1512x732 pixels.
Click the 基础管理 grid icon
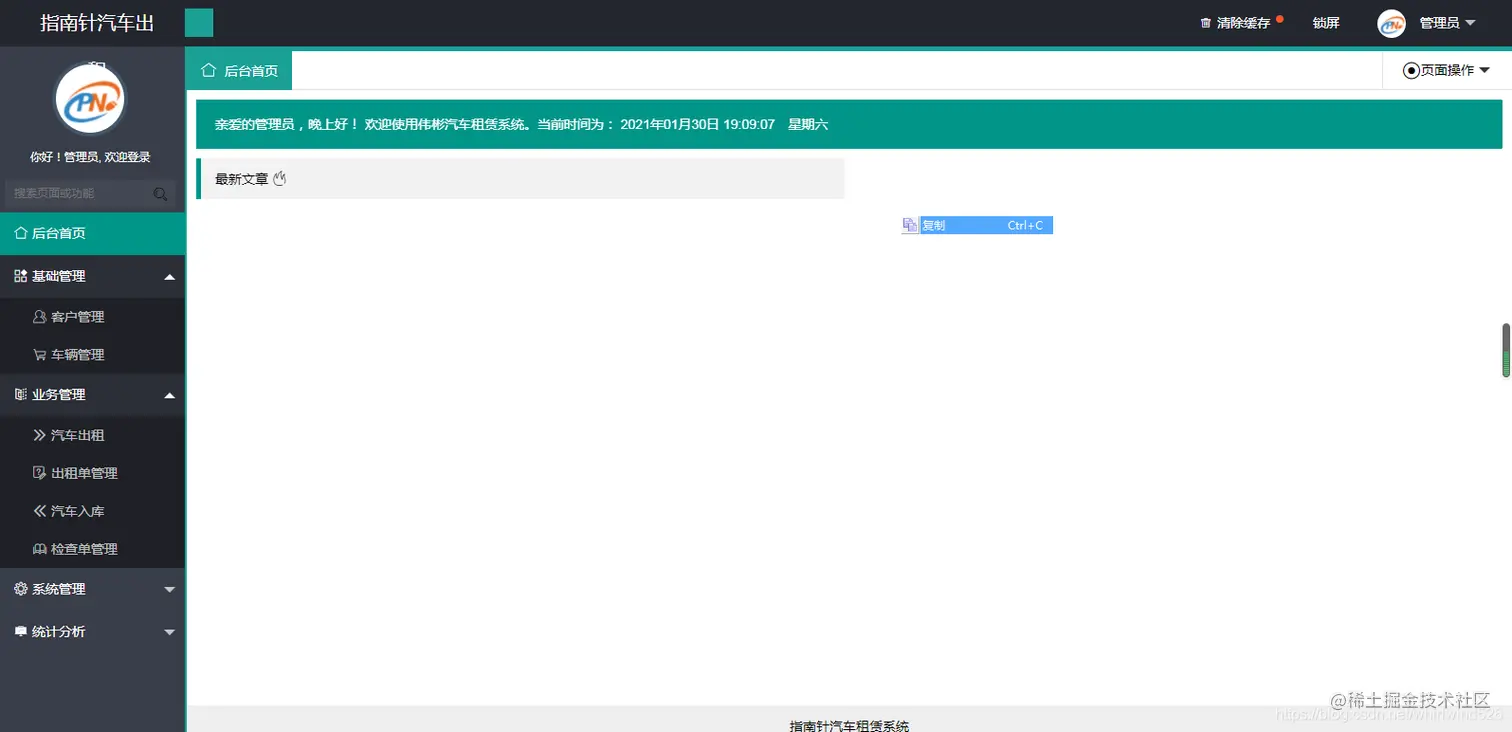tap(20, 276)
